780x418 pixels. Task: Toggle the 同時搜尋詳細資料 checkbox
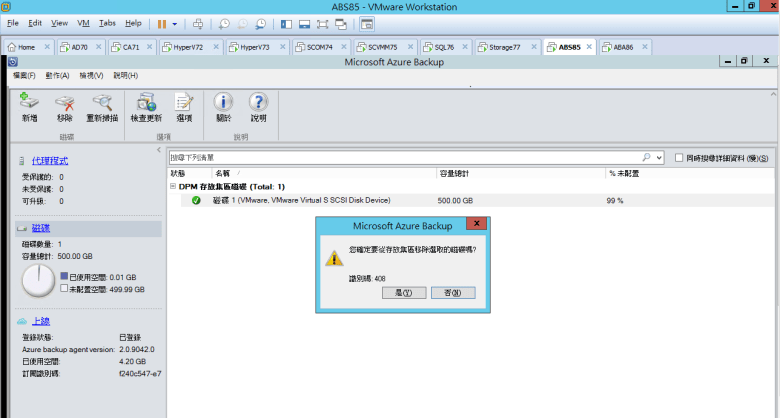[680, 158]
